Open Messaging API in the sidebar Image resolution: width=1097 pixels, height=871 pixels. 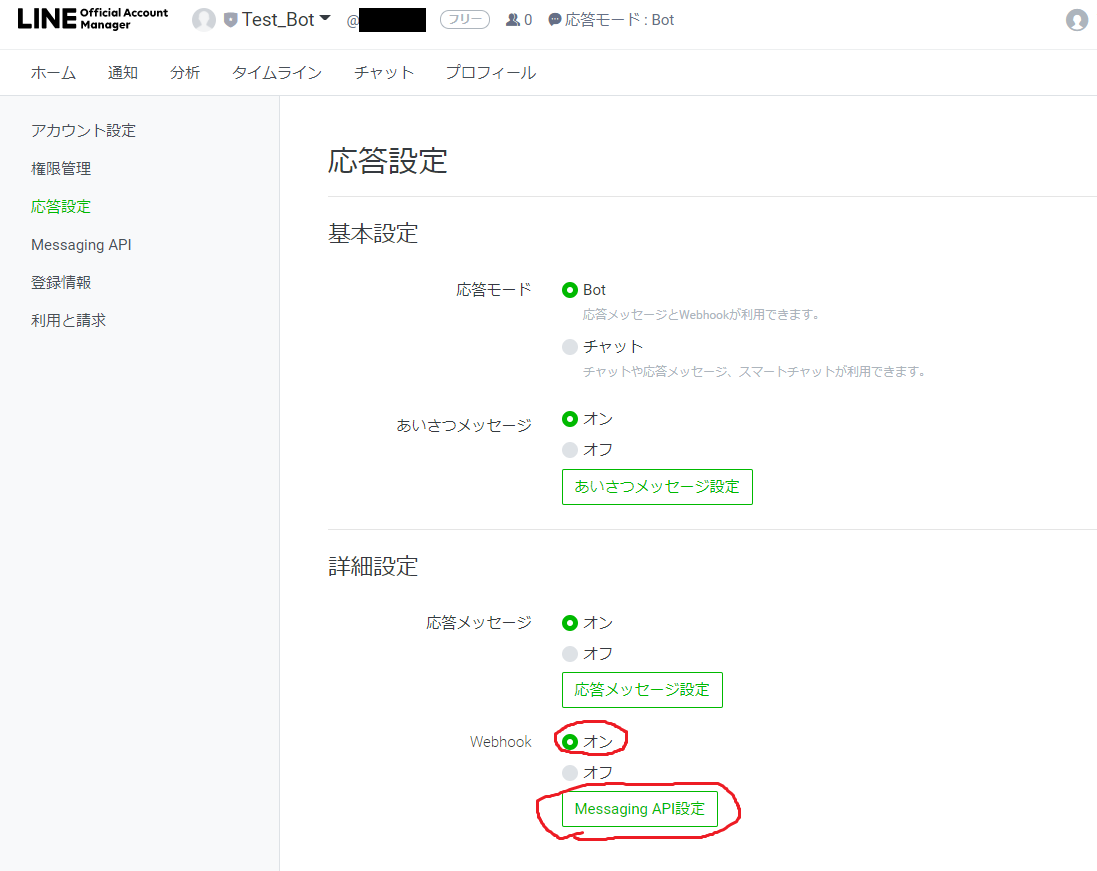[81, 244]
